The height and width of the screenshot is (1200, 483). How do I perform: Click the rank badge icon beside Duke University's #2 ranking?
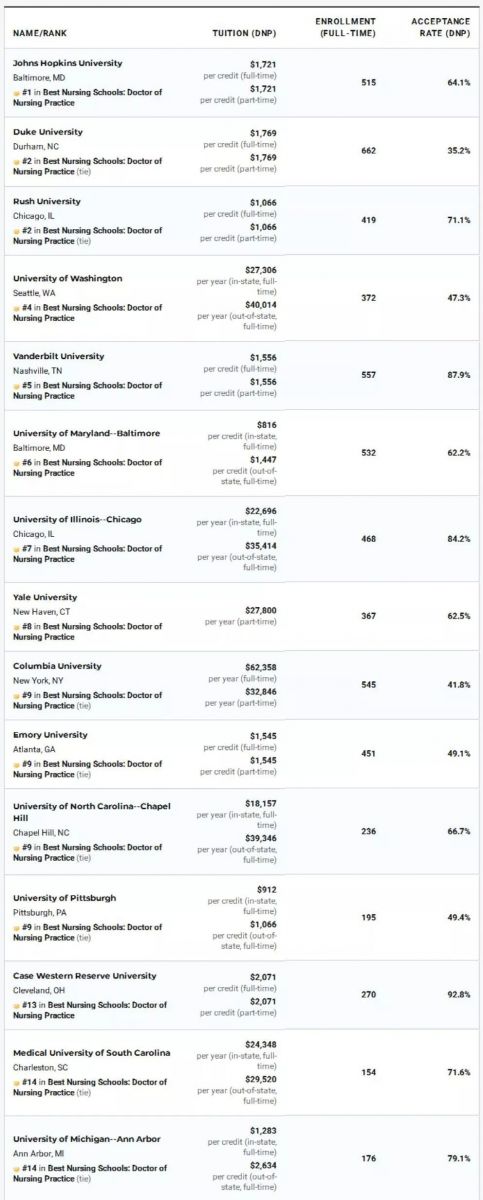click(16, 161)
